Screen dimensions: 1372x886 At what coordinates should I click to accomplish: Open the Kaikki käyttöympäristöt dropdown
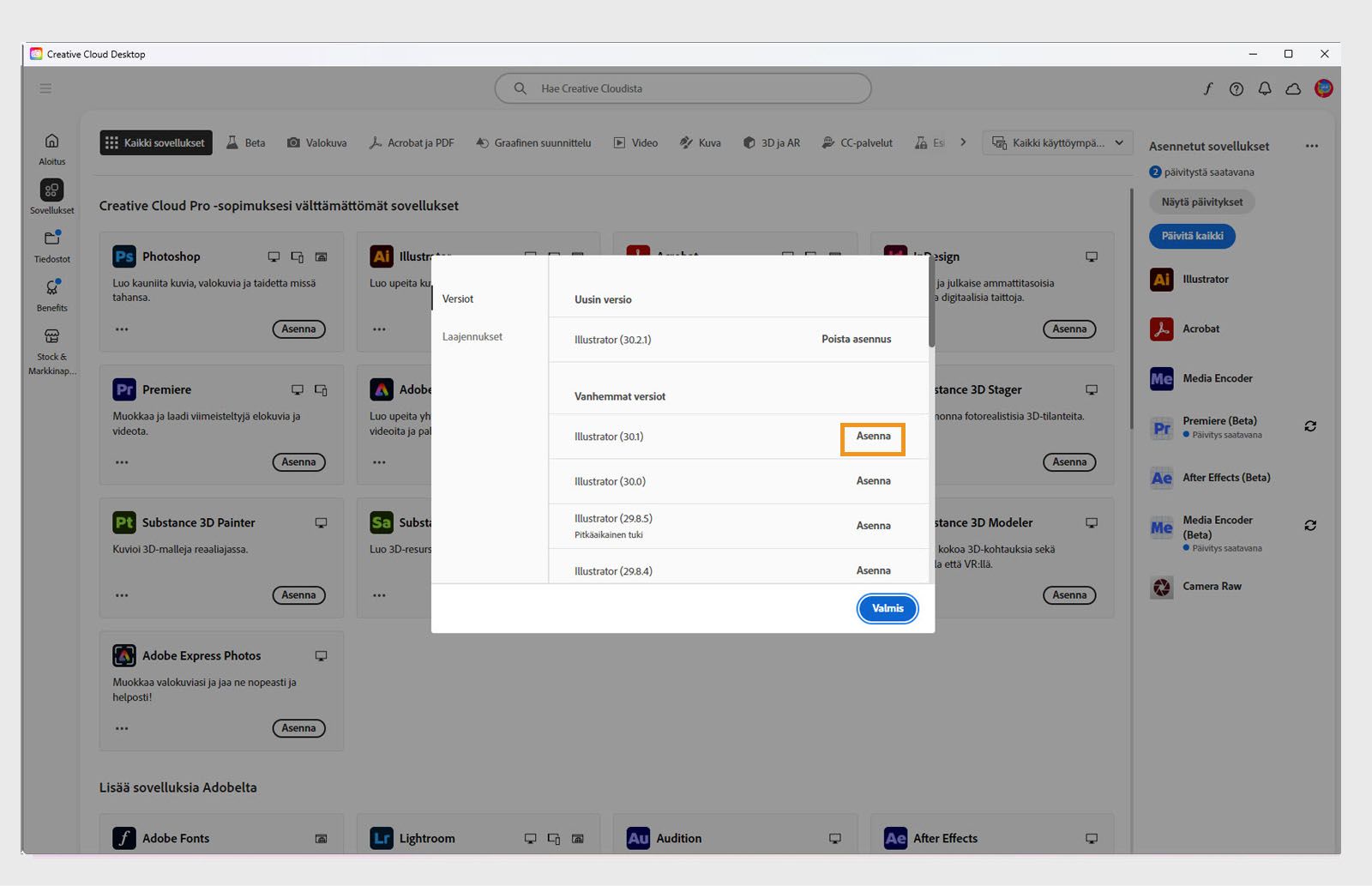click(x=1057, y=142)
